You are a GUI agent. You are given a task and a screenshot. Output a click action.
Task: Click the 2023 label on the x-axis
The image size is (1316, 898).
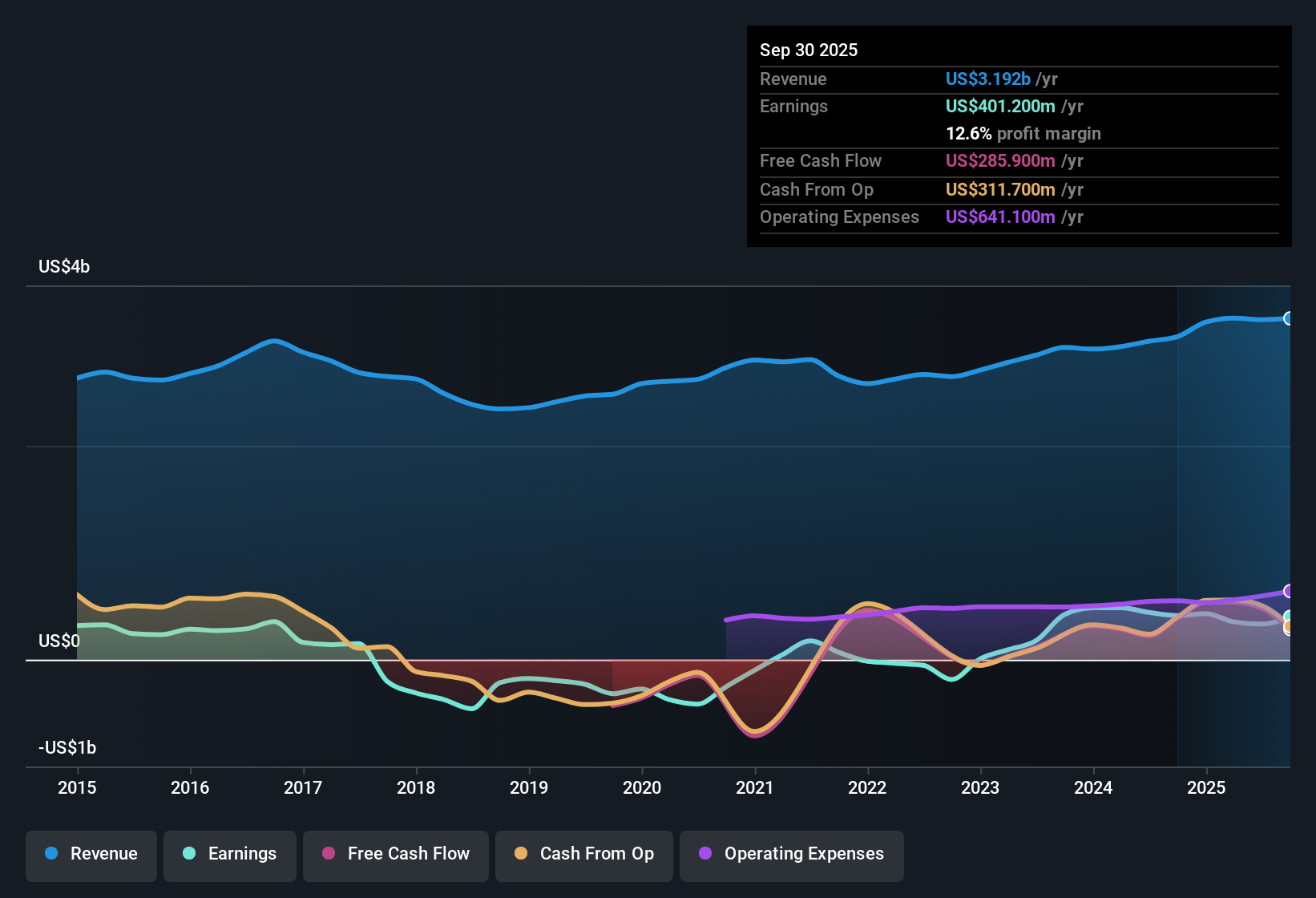tap(980, 787)
